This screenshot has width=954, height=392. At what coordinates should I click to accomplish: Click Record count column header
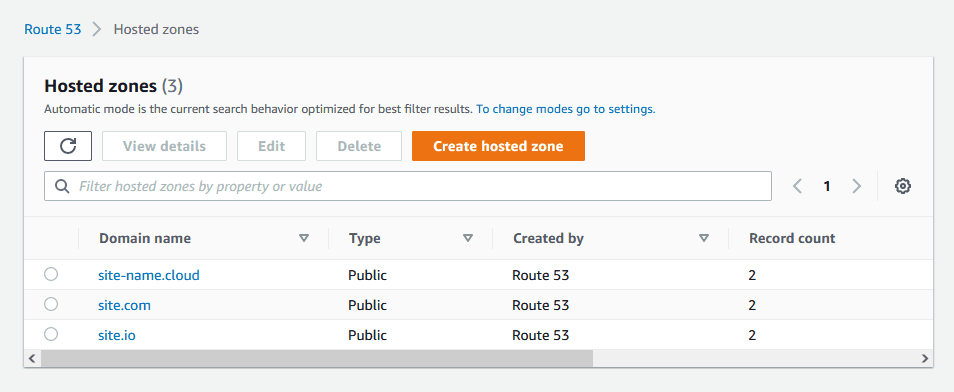click(792, 239)
